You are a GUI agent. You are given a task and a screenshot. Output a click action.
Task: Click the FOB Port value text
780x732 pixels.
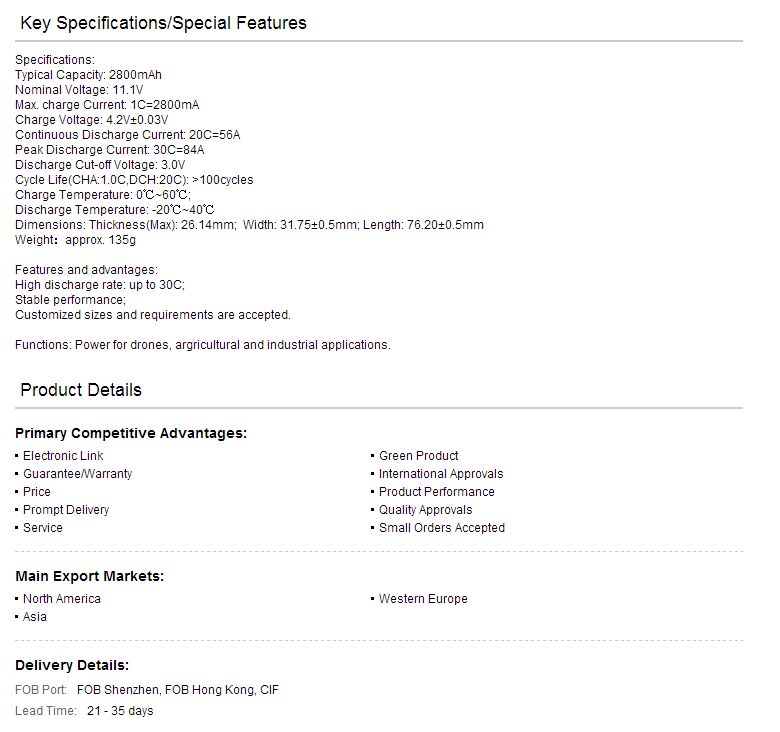pyautogui.click(x=178, y=690)
